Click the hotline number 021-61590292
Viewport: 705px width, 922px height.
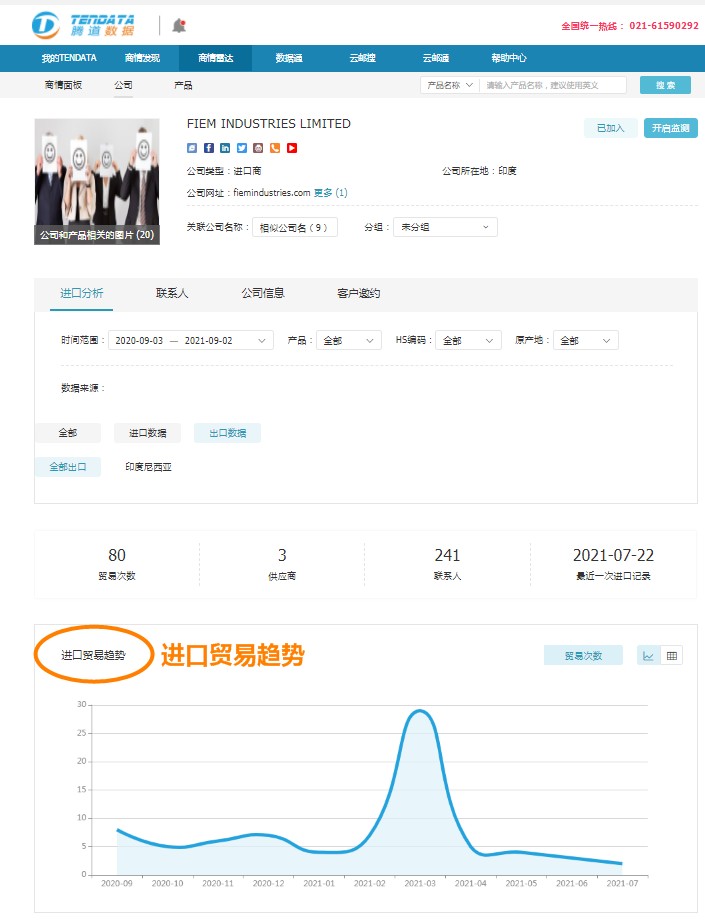pos(664,26)
